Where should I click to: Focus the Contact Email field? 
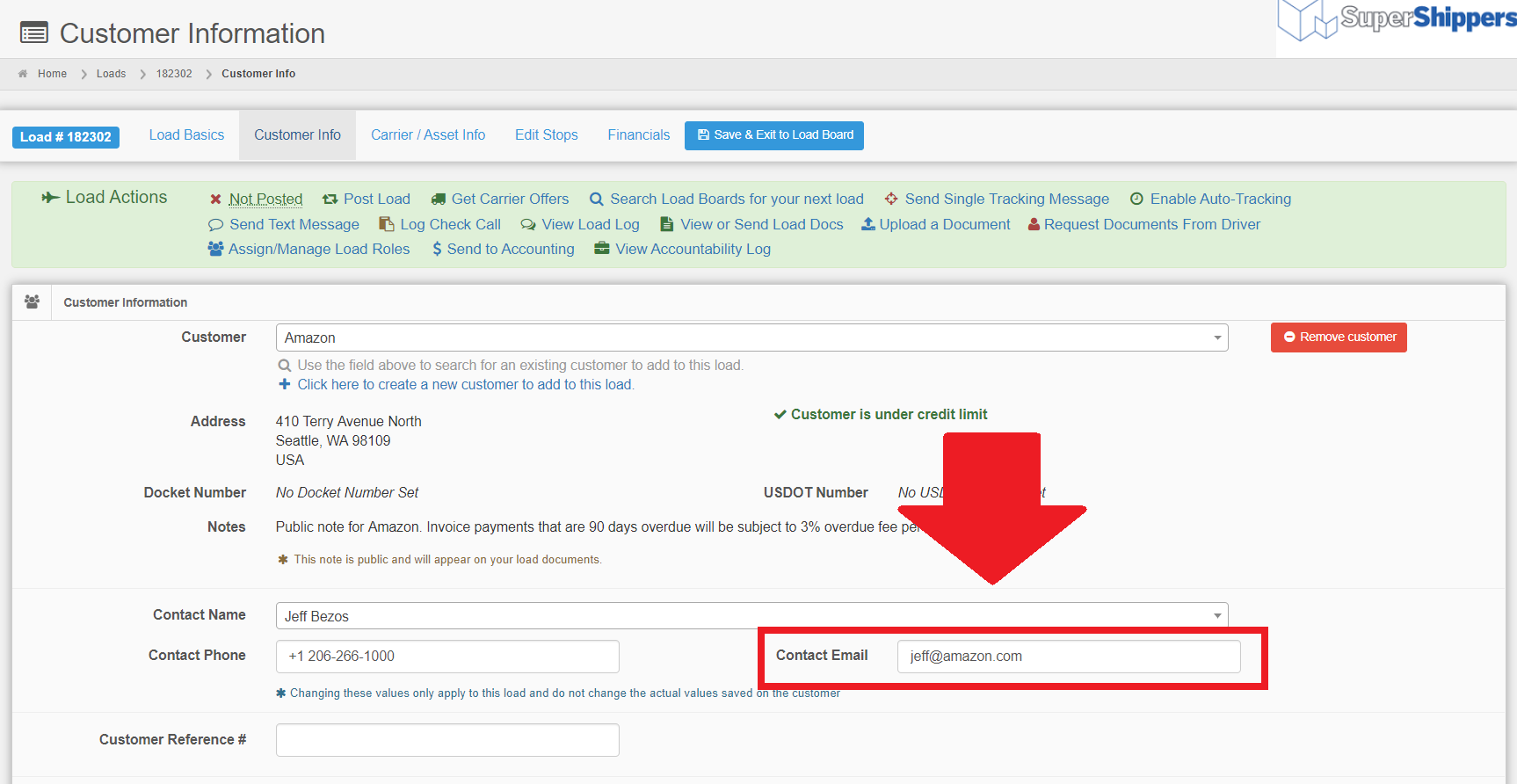click(1068, 657)
